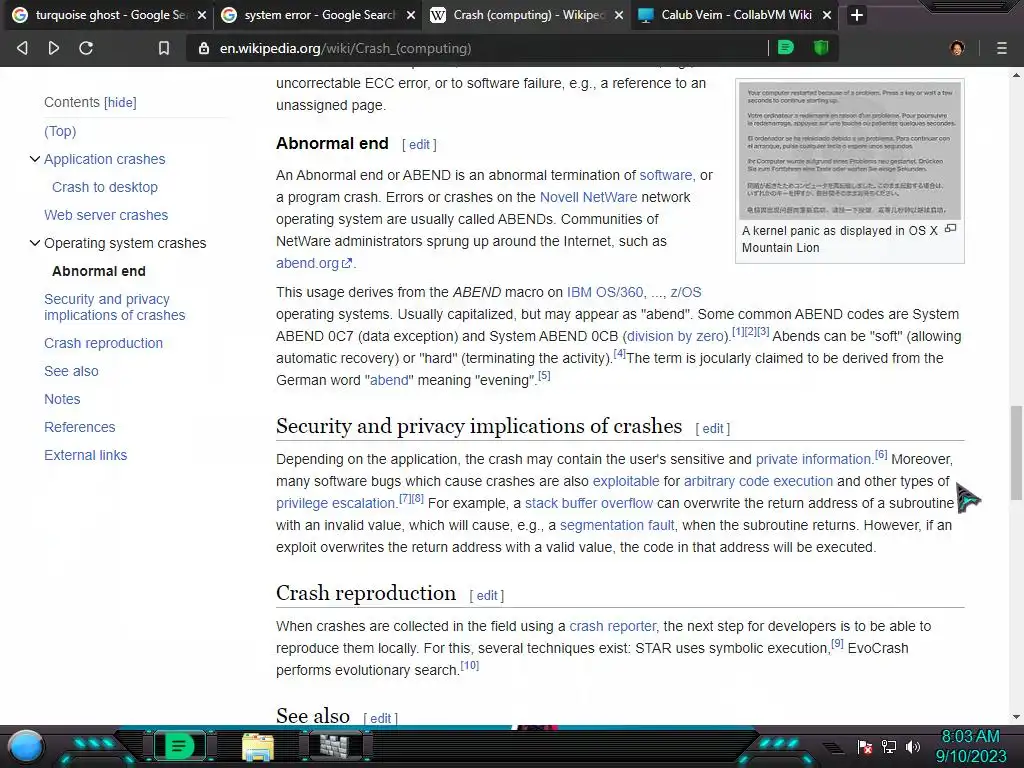Image resolution: width=1024 pixels, height=768 pixels.
Task: Open the network tray icon
Action: pos(889,747)
